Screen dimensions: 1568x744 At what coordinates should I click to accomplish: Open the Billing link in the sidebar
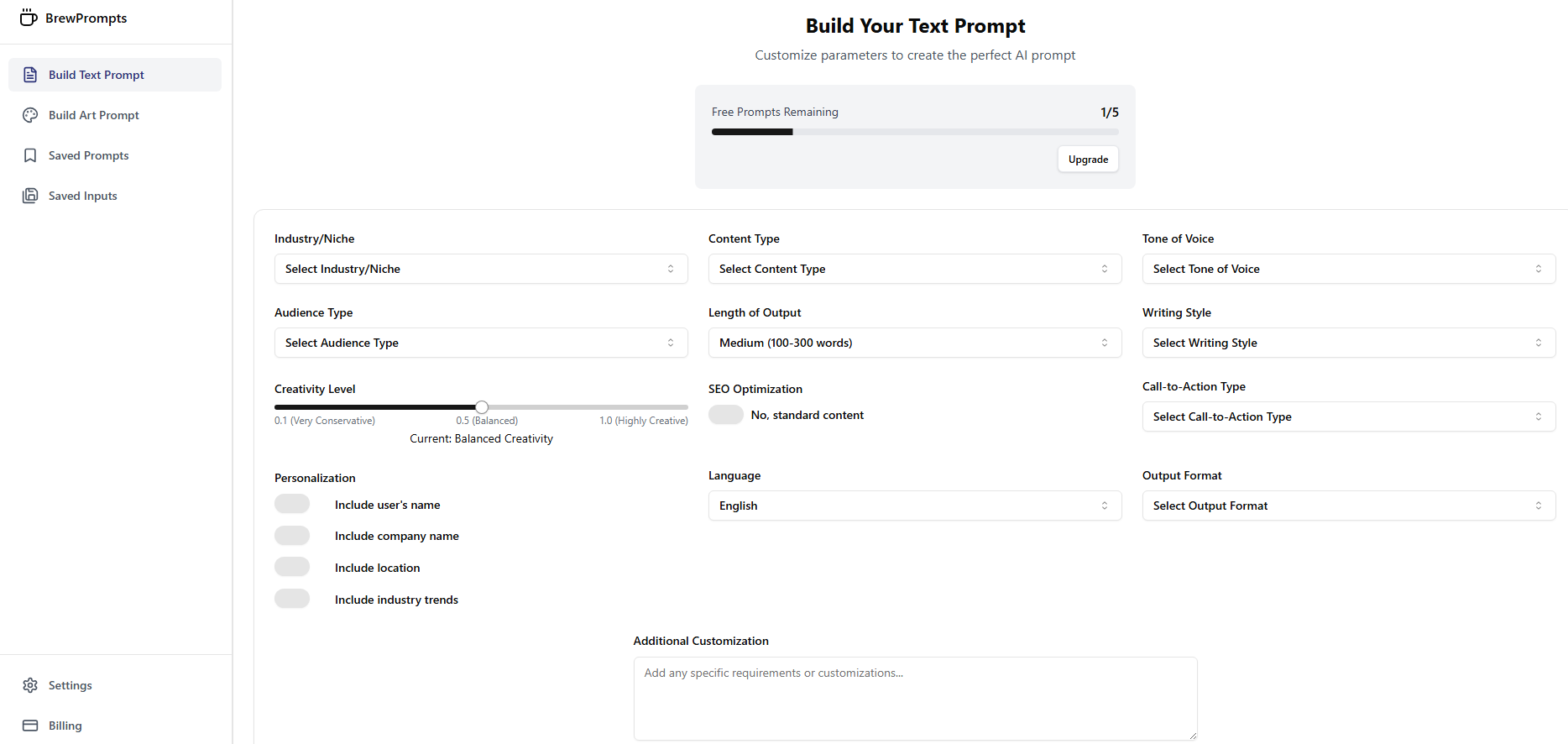[65, 726]
